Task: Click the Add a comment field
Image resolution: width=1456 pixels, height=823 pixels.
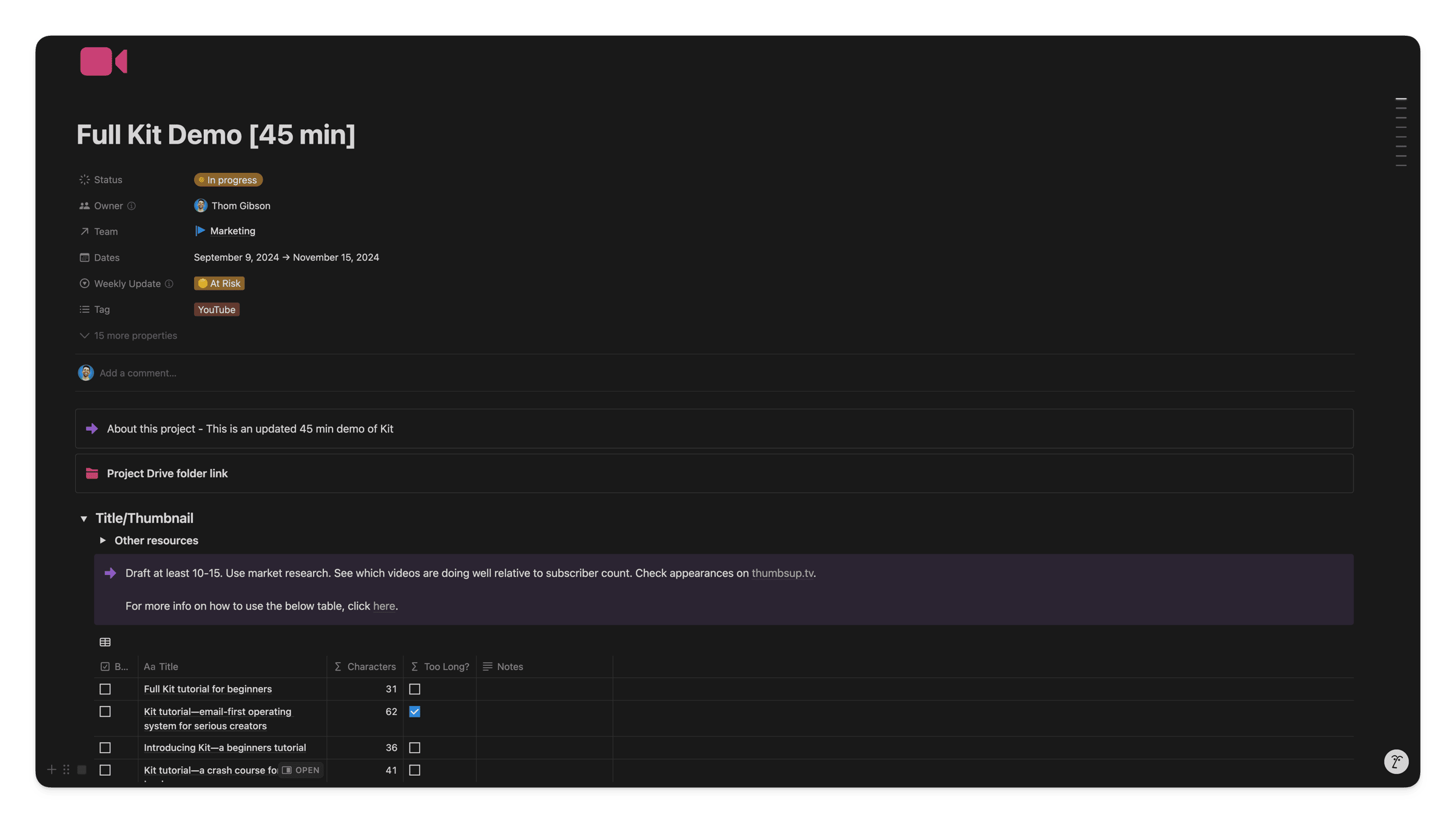Action: [138, 373]
